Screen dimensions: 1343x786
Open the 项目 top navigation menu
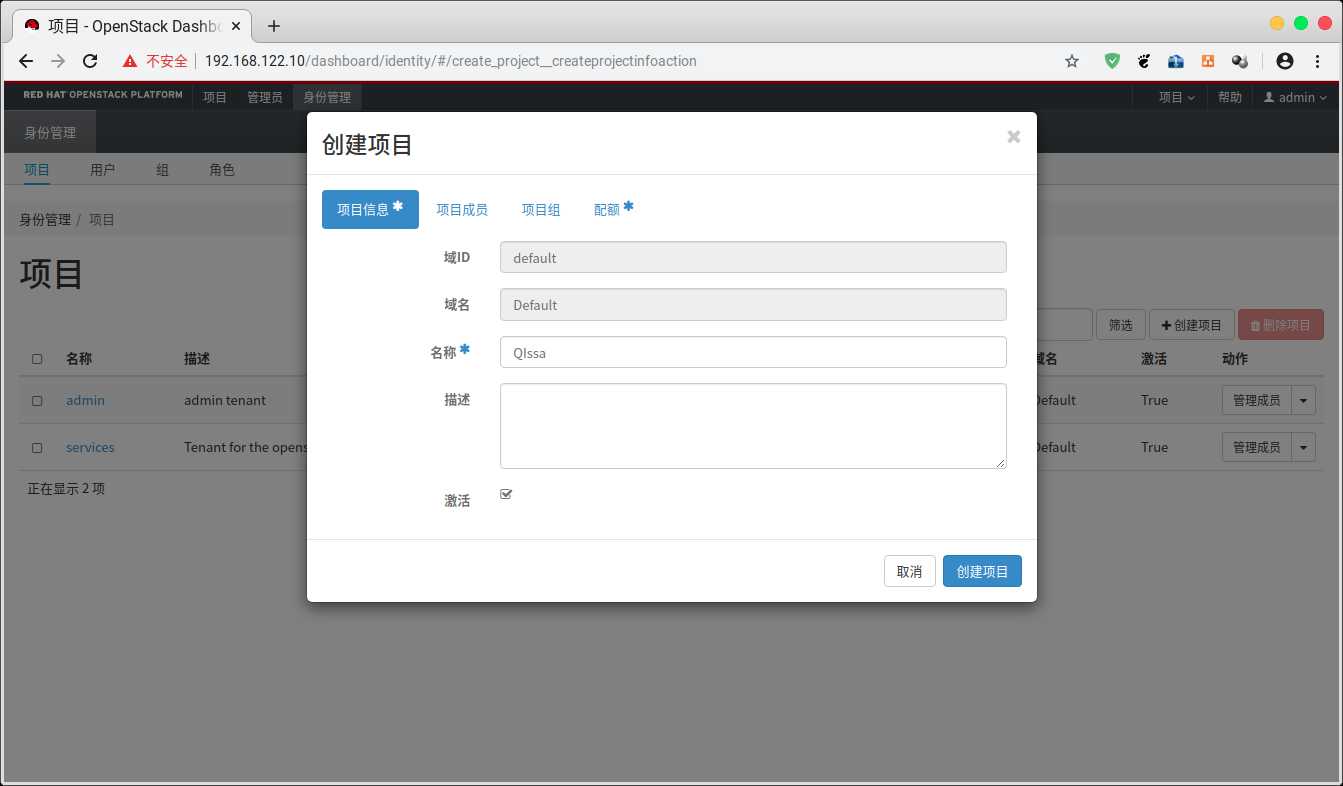tap(215, 97)
